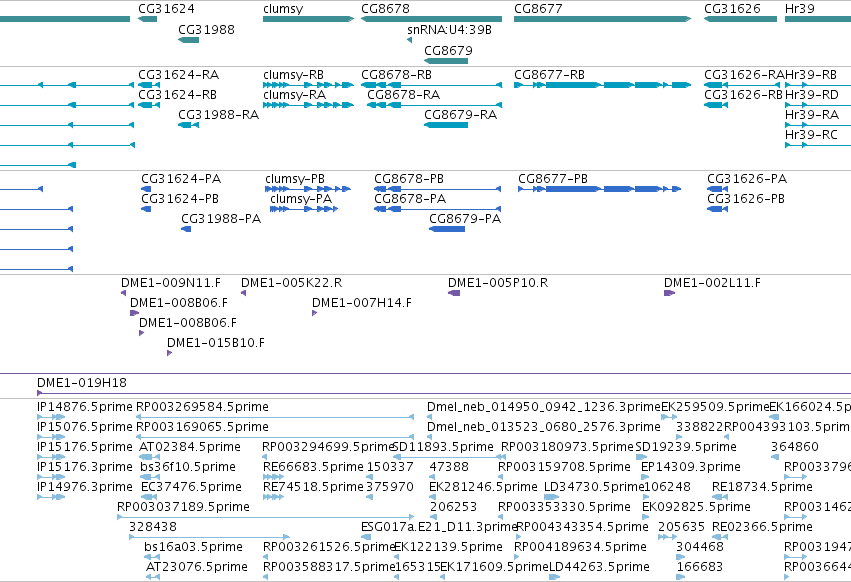Click the CG31988-RA transcript

(x=188, y=125)
